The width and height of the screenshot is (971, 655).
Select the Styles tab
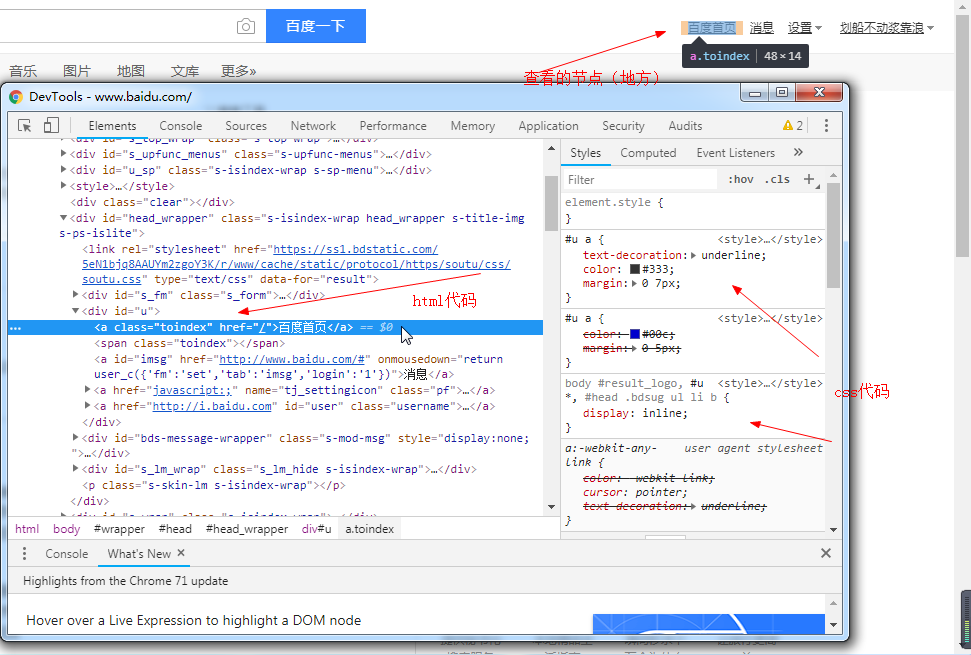coord(585,153)
